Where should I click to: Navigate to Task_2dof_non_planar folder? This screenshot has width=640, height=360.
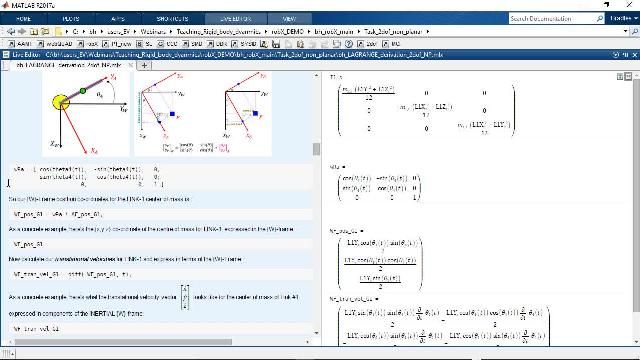click(393, 31)
